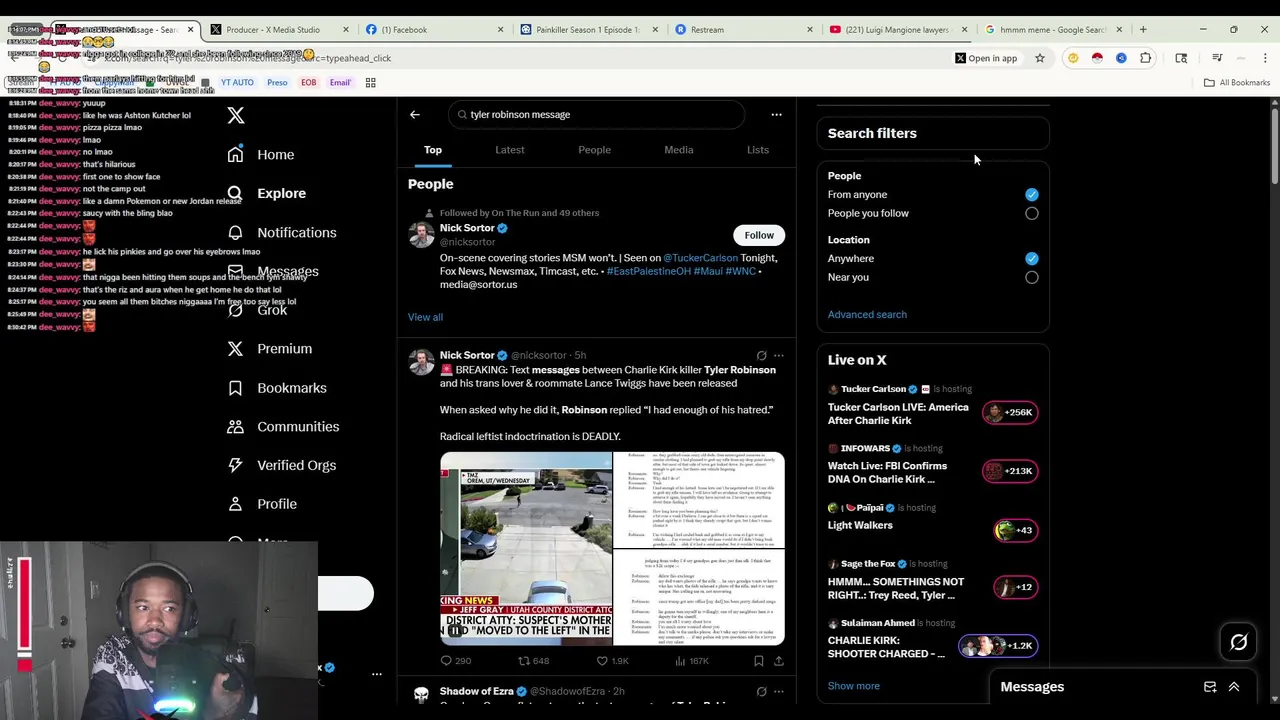1280x720 pixels.
Task: Open the search options three-dot menu
Action: click(776, 114)
